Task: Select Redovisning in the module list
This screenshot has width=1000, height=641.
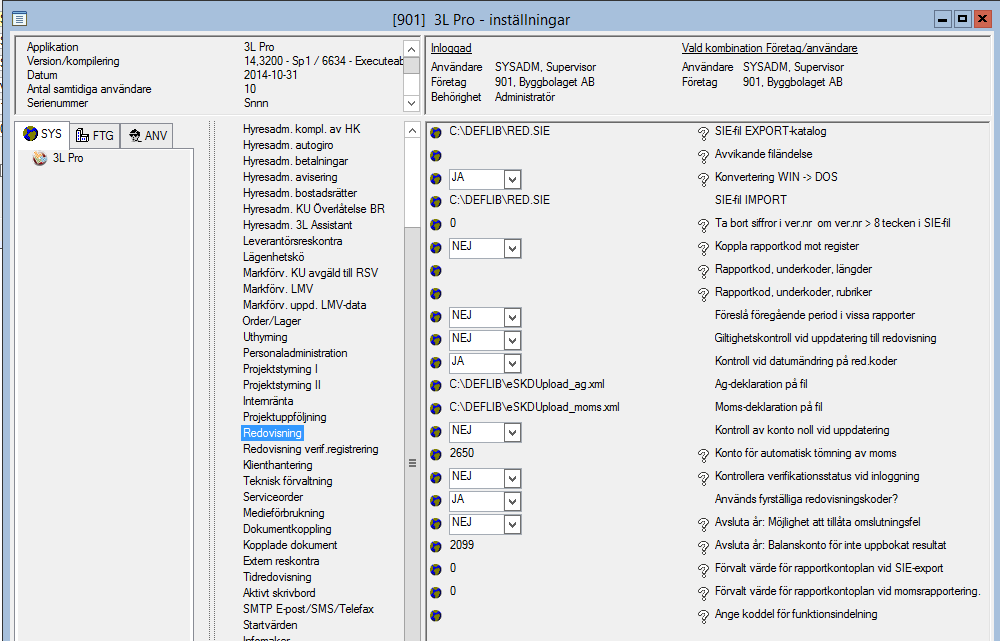Action: [272, 433]
